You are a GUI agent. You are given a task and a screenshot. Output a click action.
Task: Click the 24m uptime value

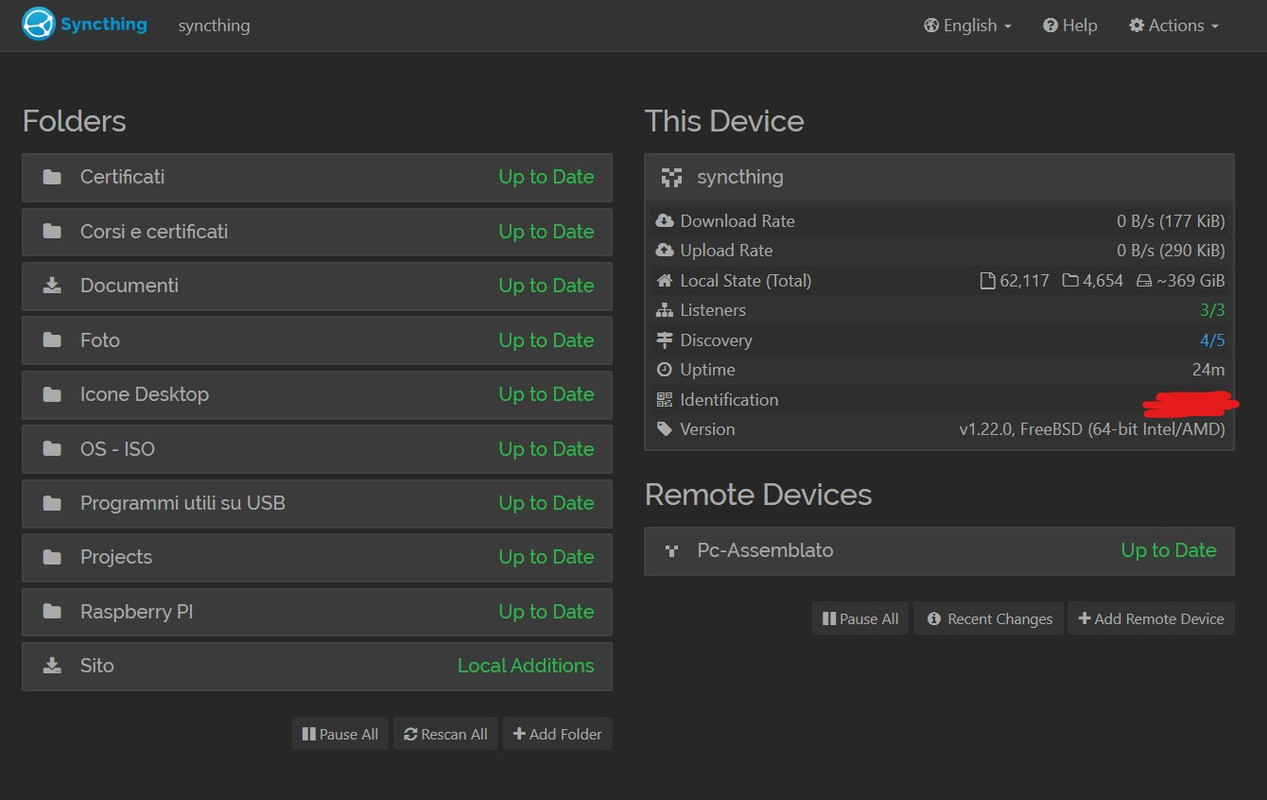coord(1208,370)
